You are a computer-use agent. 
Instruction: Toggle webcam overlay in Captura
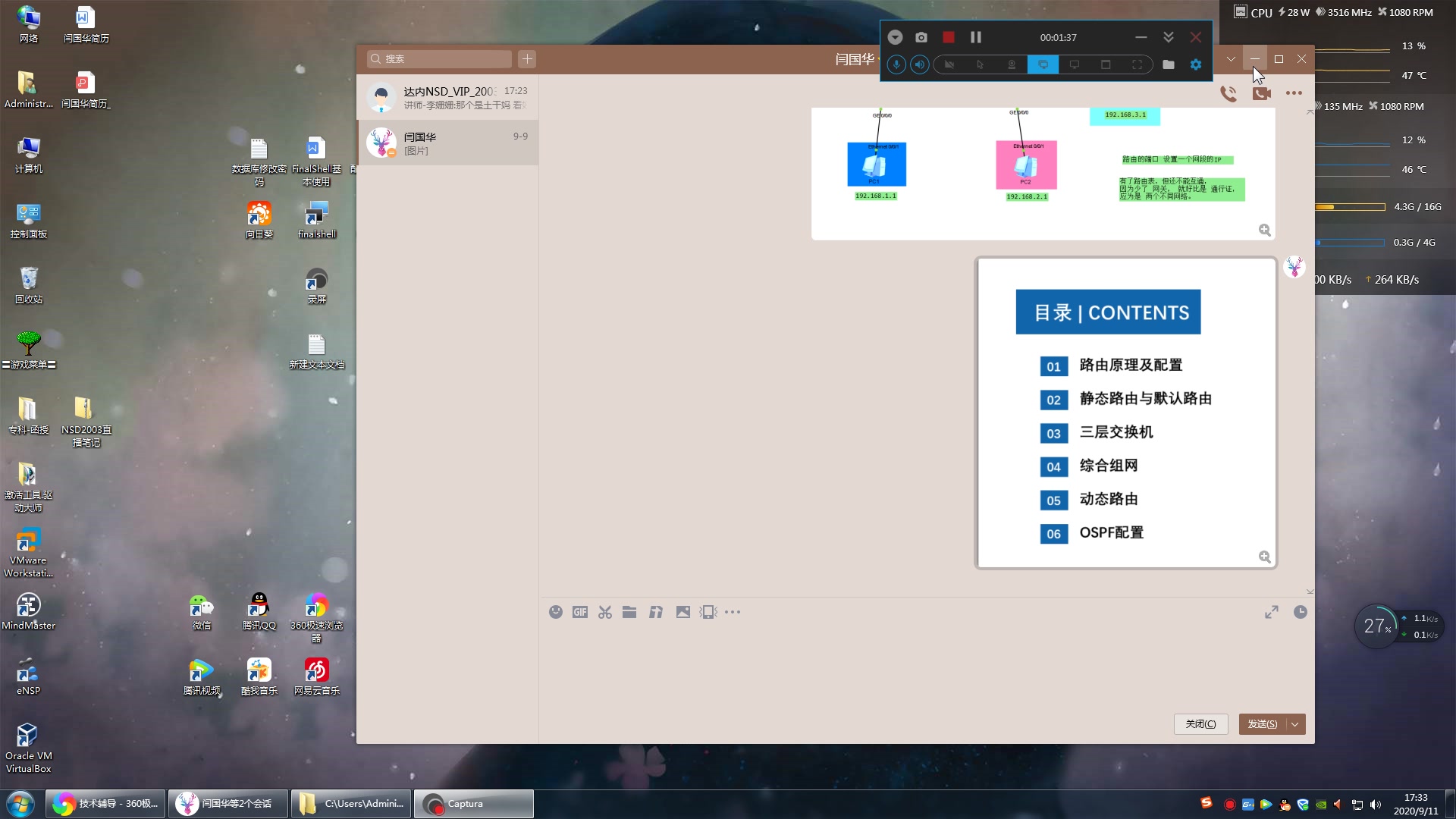pyautogui.click(x=1011, y=64)
